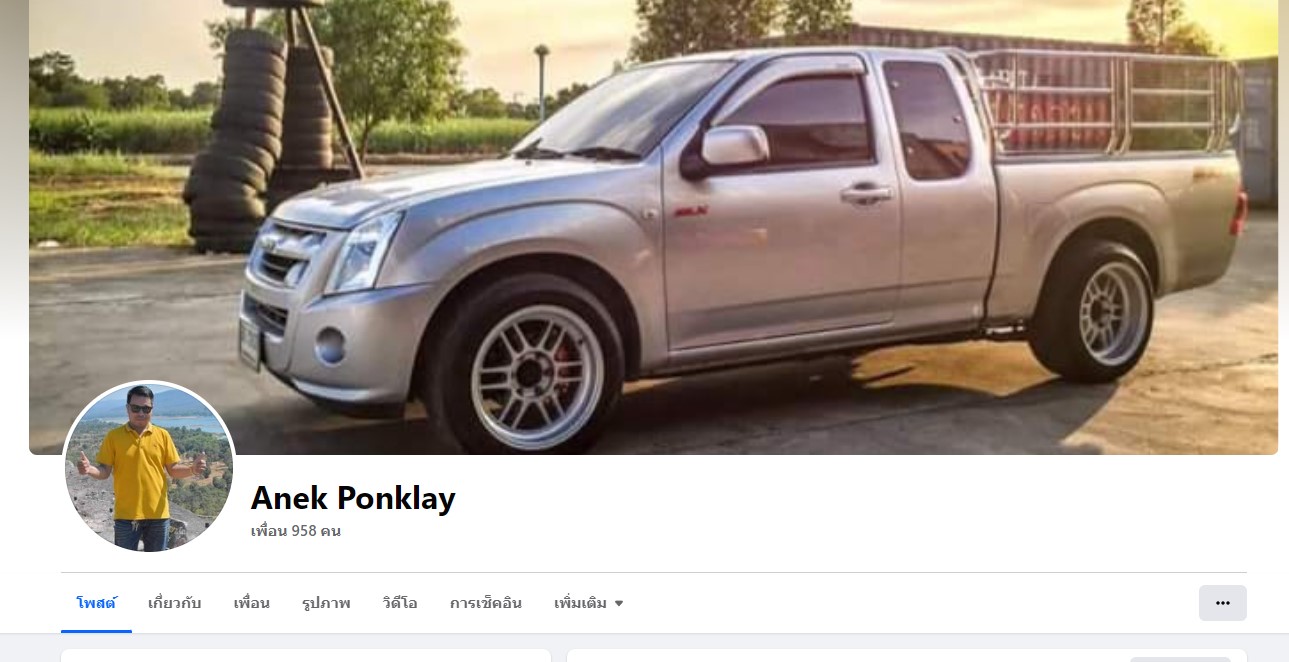Open the วิดีโอ tab
1289x662 pixels.
[x=400, y=603]
